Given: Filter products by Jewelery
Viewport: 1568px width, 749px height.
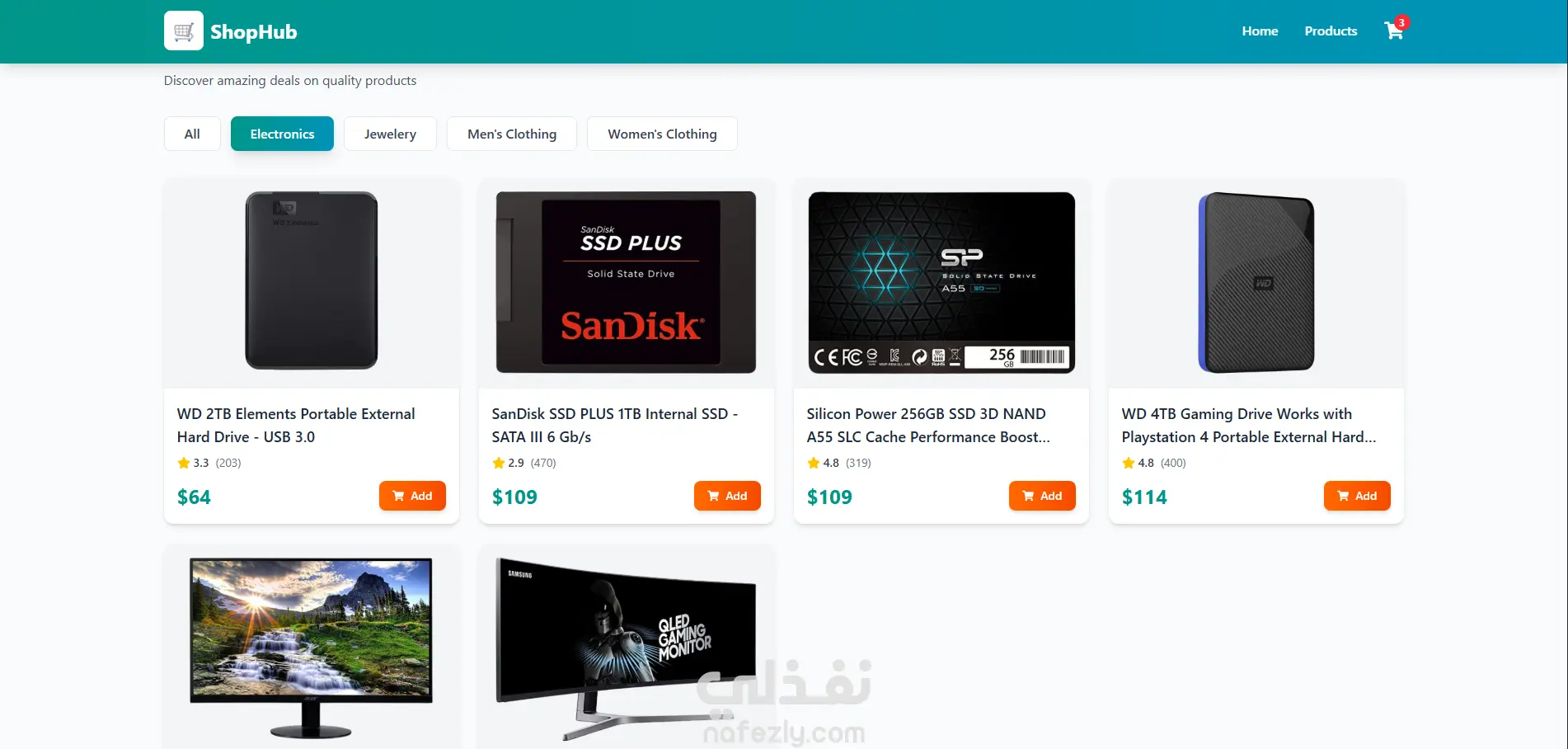Looking at the screenshot, I should click(x=390, y=134).
